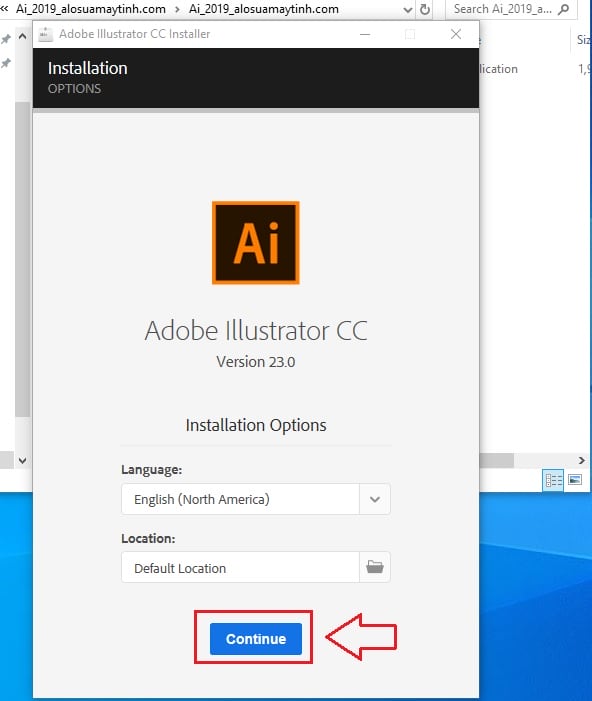Click the breadcrumb chevron between folder names
This screenshot has height=701, width=592.
(177, 9)
